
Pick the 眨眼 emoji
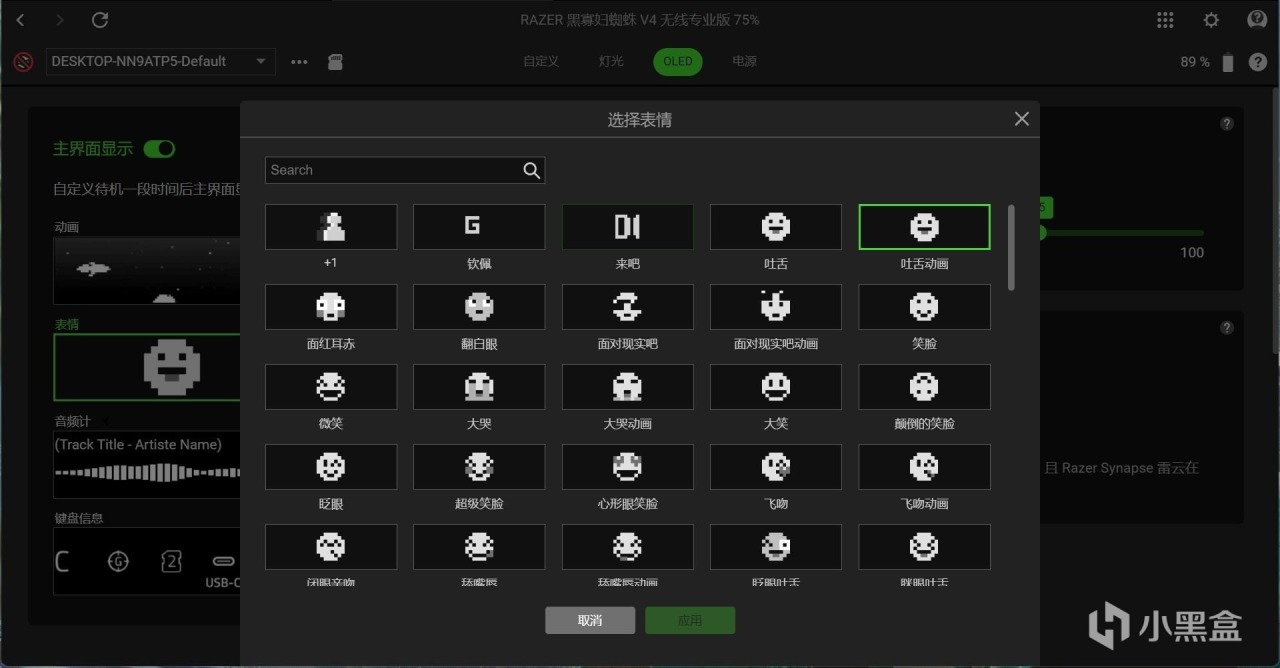331,467
